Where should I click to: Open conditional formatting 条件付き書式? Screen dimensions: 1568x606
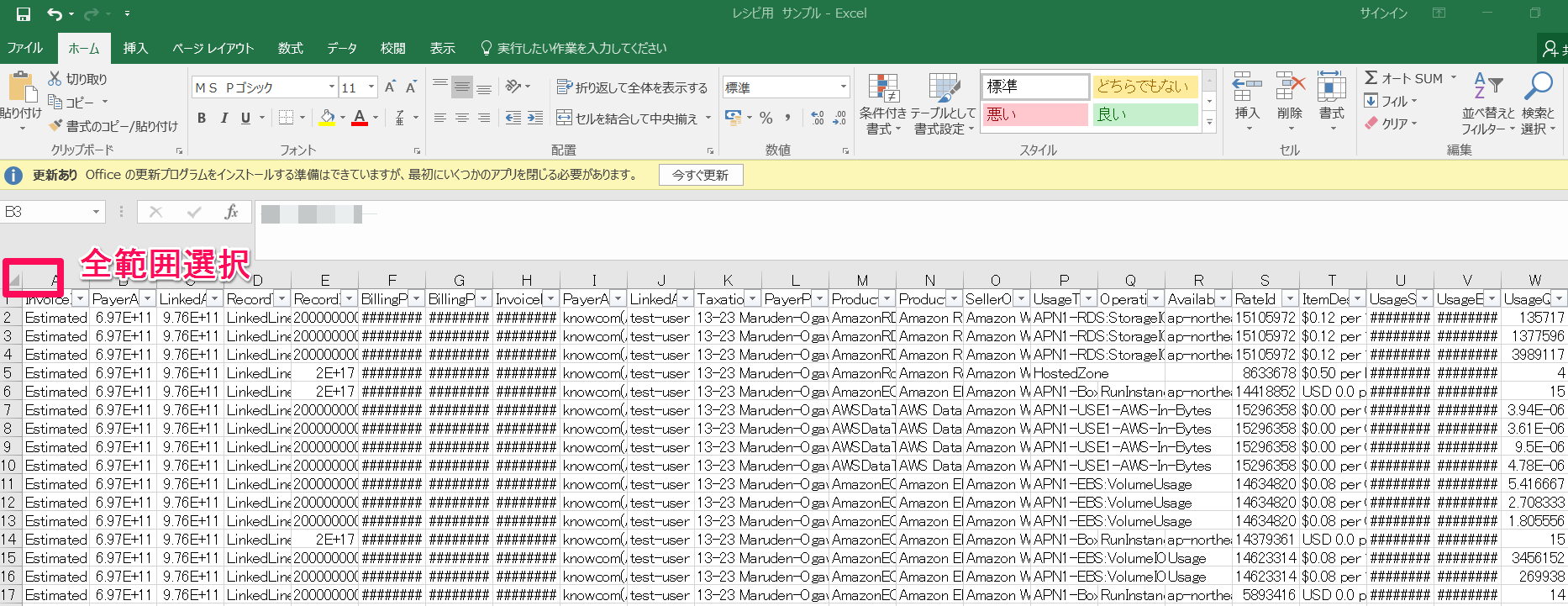pyautogui.click(x=883, y=103)
